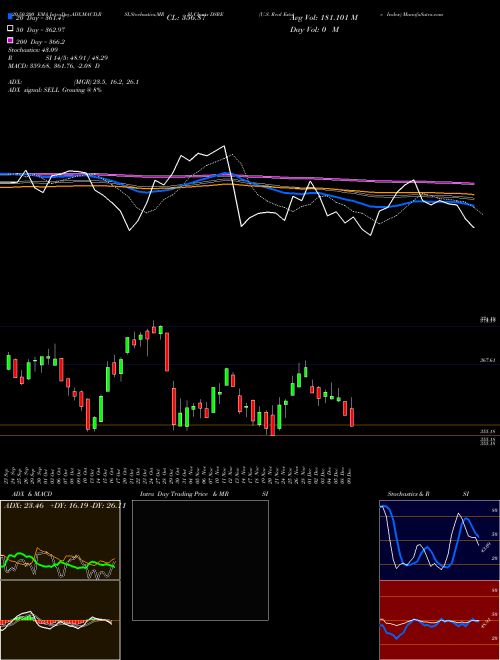Open the MACD histogram panel
The width and height of the screenshot is (500, 660).
click(60, 620)
